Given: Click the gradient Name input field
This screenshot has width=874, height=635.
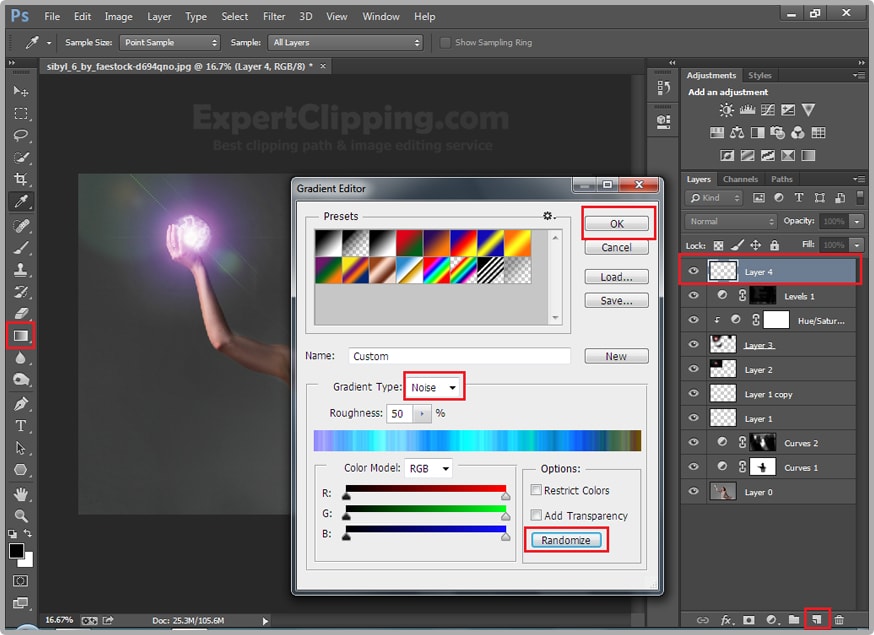Looking at the screenshot, I should click(x=459, y=356).
